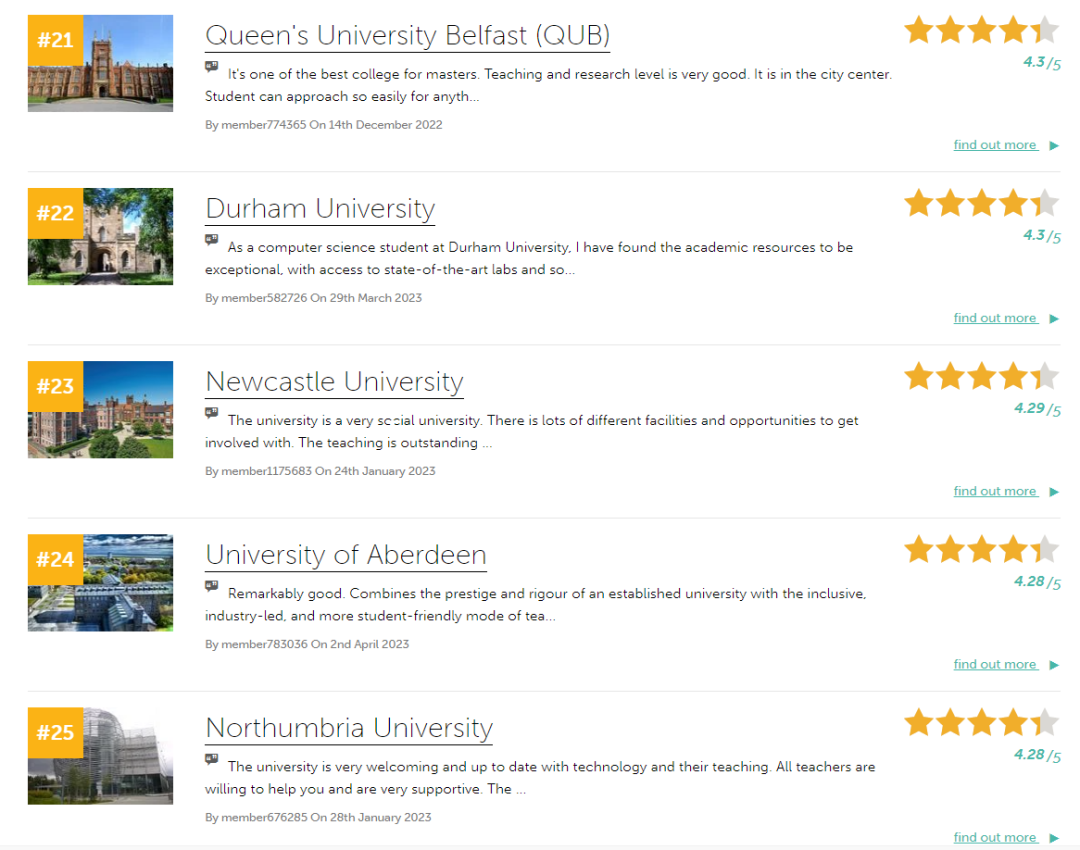Click the comment icon beside University of Aberdeen text

click(211, 587)
